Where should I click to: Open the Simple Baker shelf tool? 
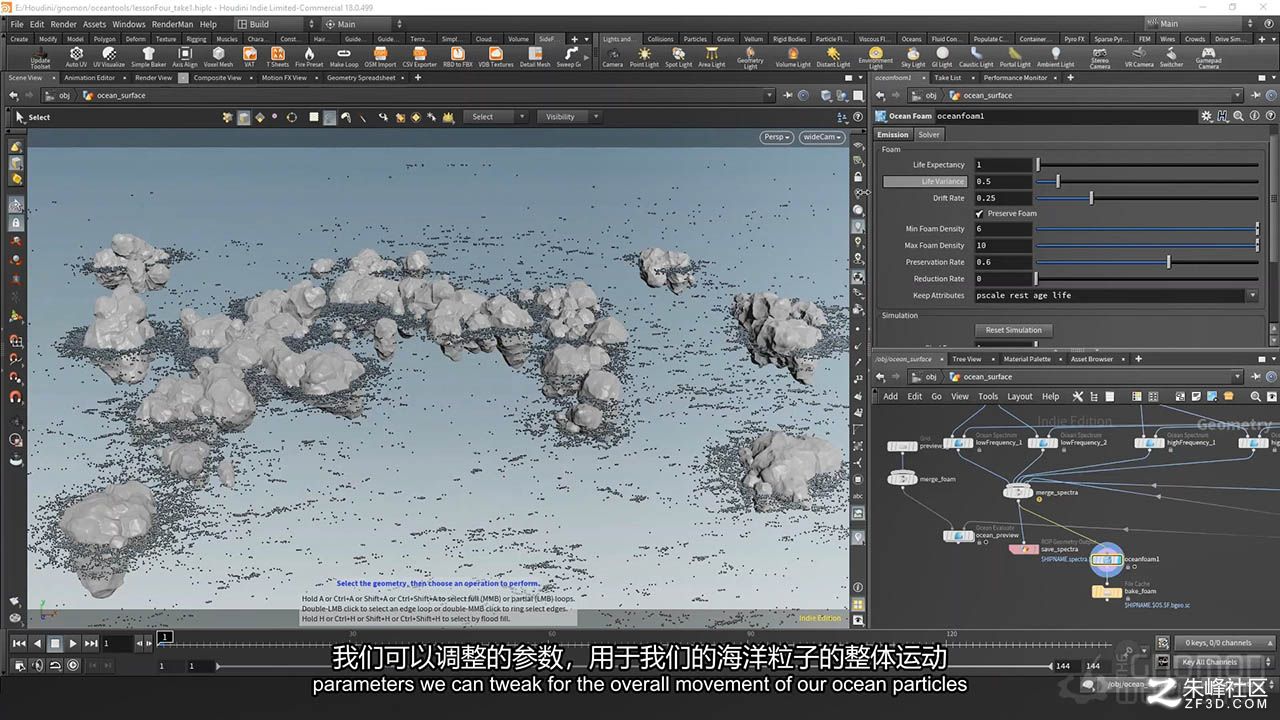149,57
